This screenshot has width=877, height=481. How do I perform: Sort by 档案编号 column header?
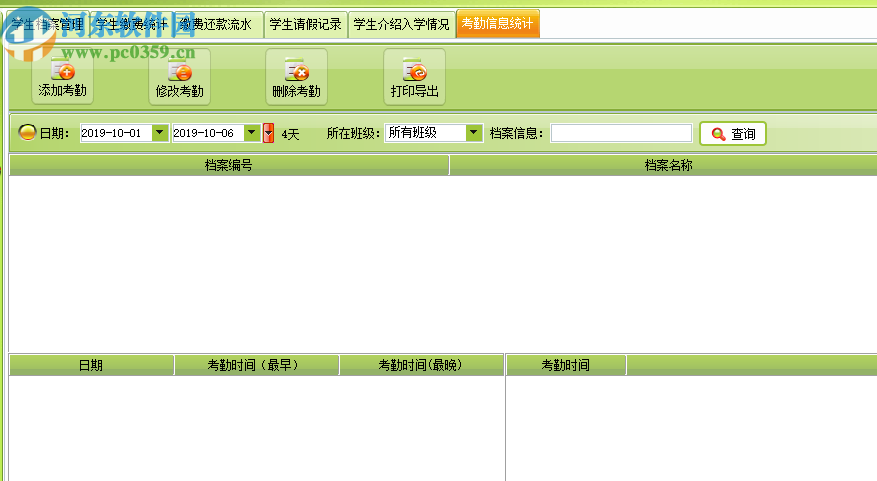pyautogui.click(x=229, y=165)
